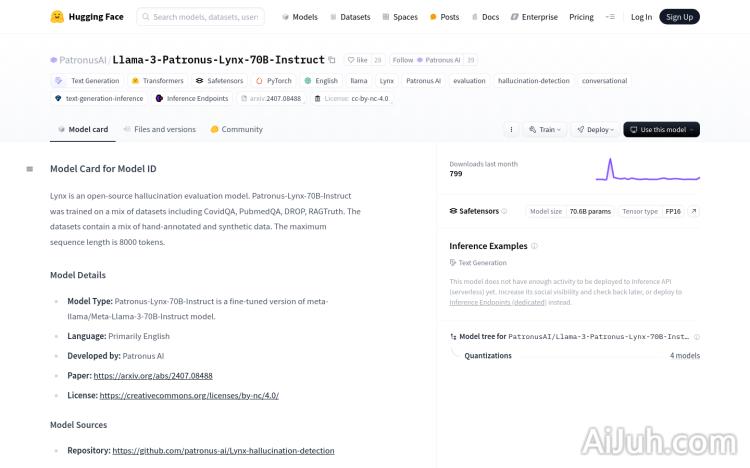Expand the Train dropdown
The height and width of the screenshot is (468, 750).
point(546,129)
